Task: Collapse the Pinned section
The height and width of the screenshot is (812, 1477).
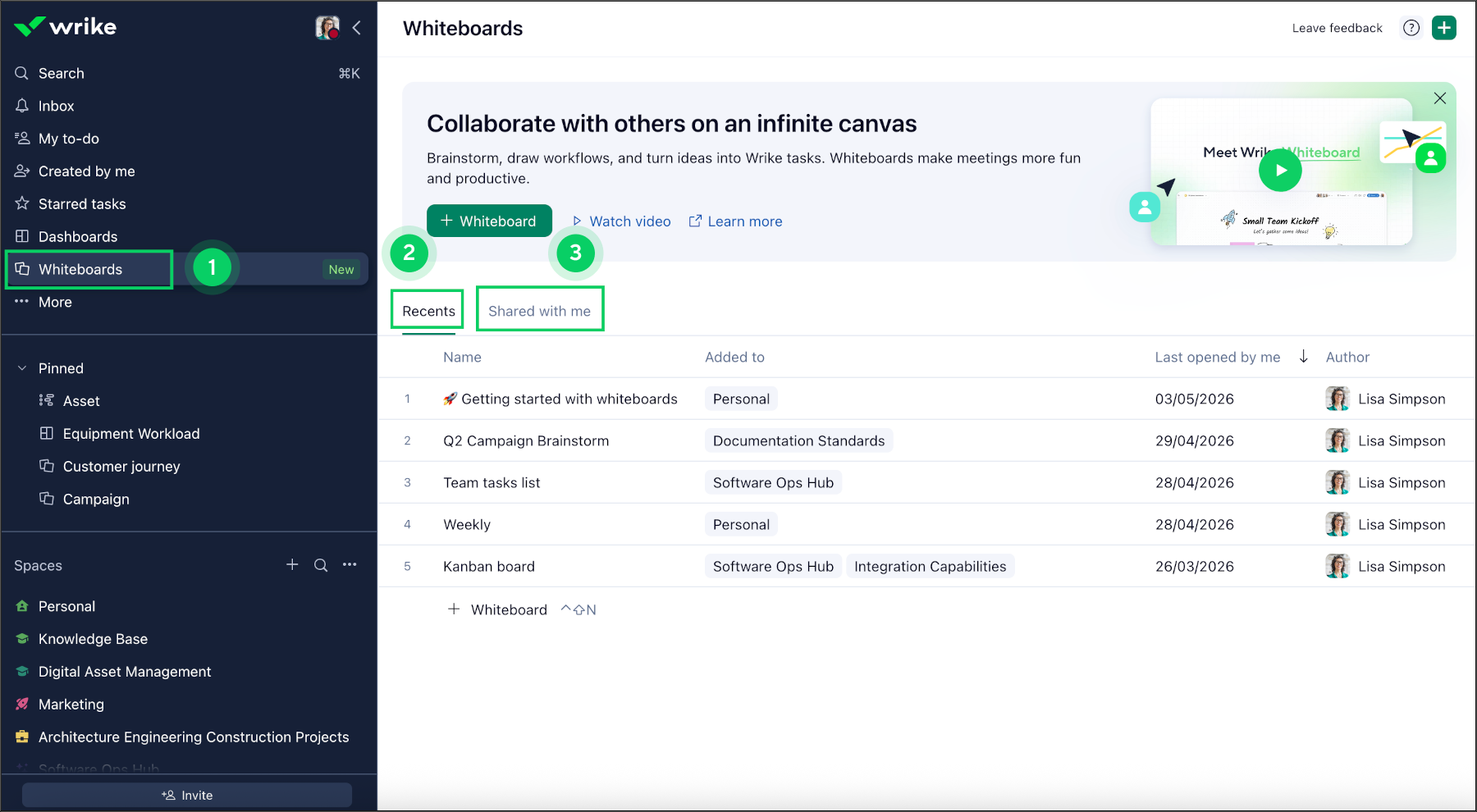Action: coord(22,368)
